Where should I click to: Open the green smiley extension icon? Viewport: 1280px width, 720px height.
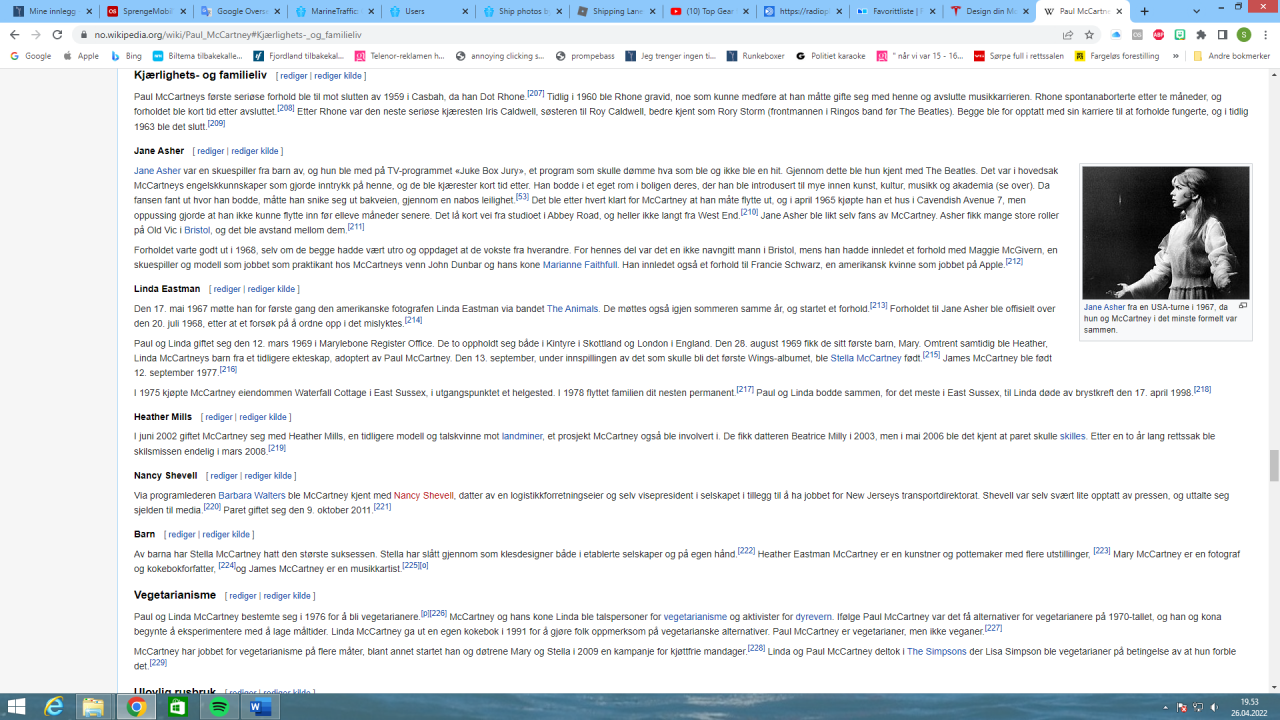tap(1180, 34)
